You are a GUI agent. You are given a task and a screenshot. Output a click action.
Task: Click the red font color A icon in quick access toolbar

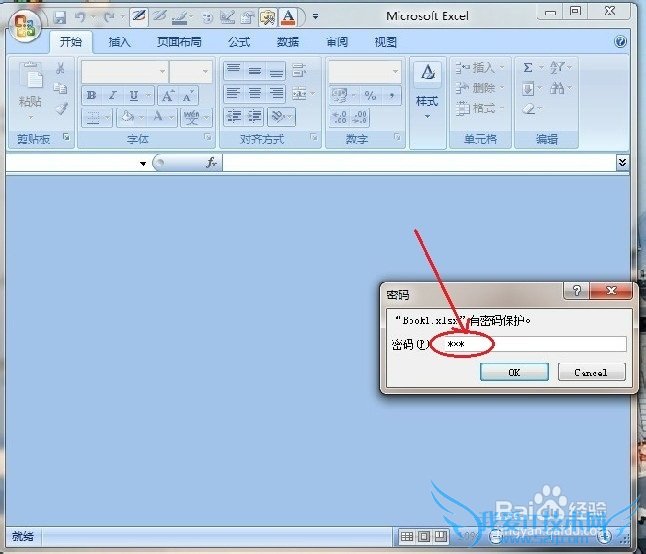pyautogui.click(x=288, y=17)
